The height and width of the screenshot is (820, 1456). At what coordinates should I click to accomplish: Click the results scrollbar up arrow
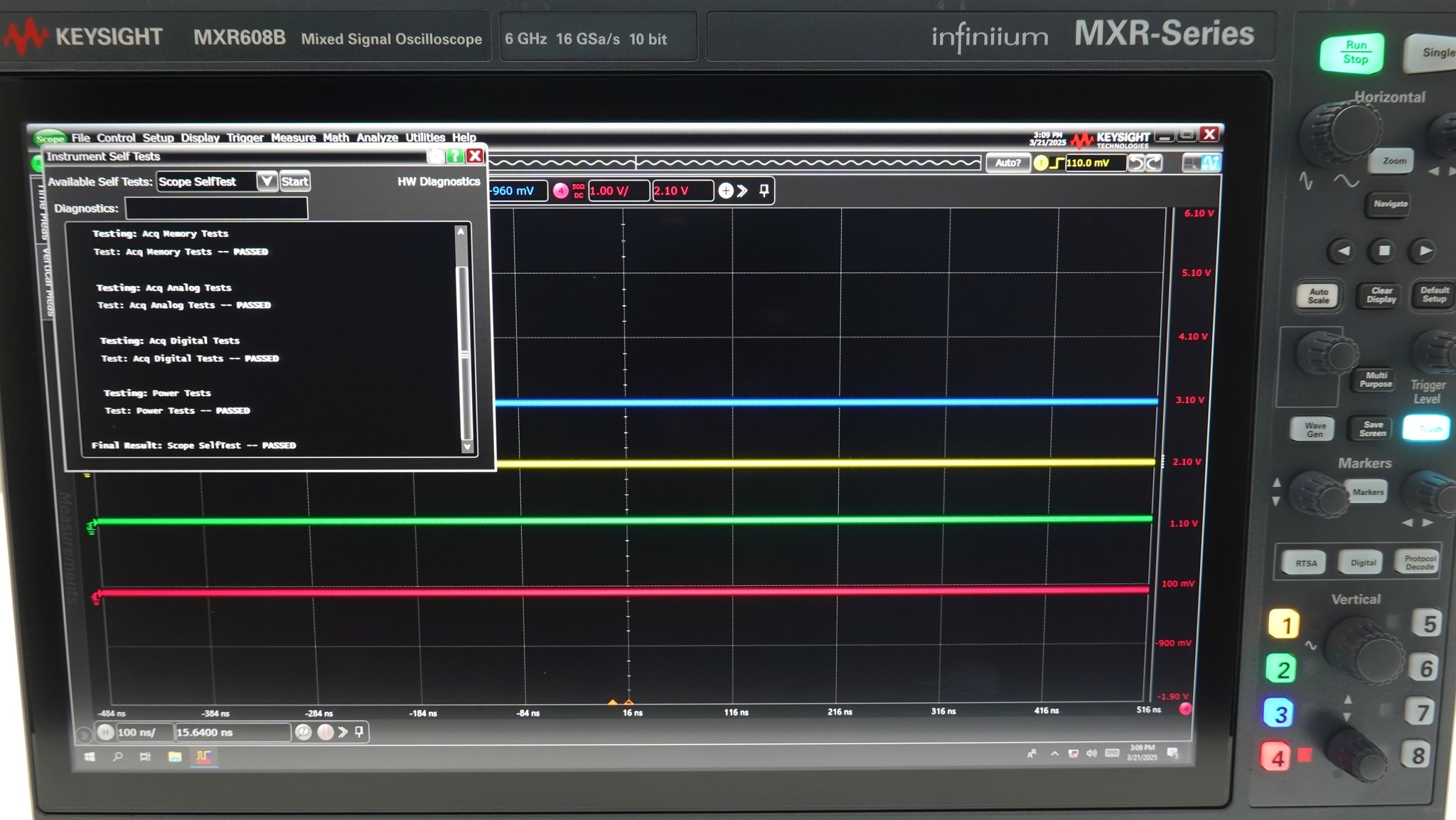point(461,232)
